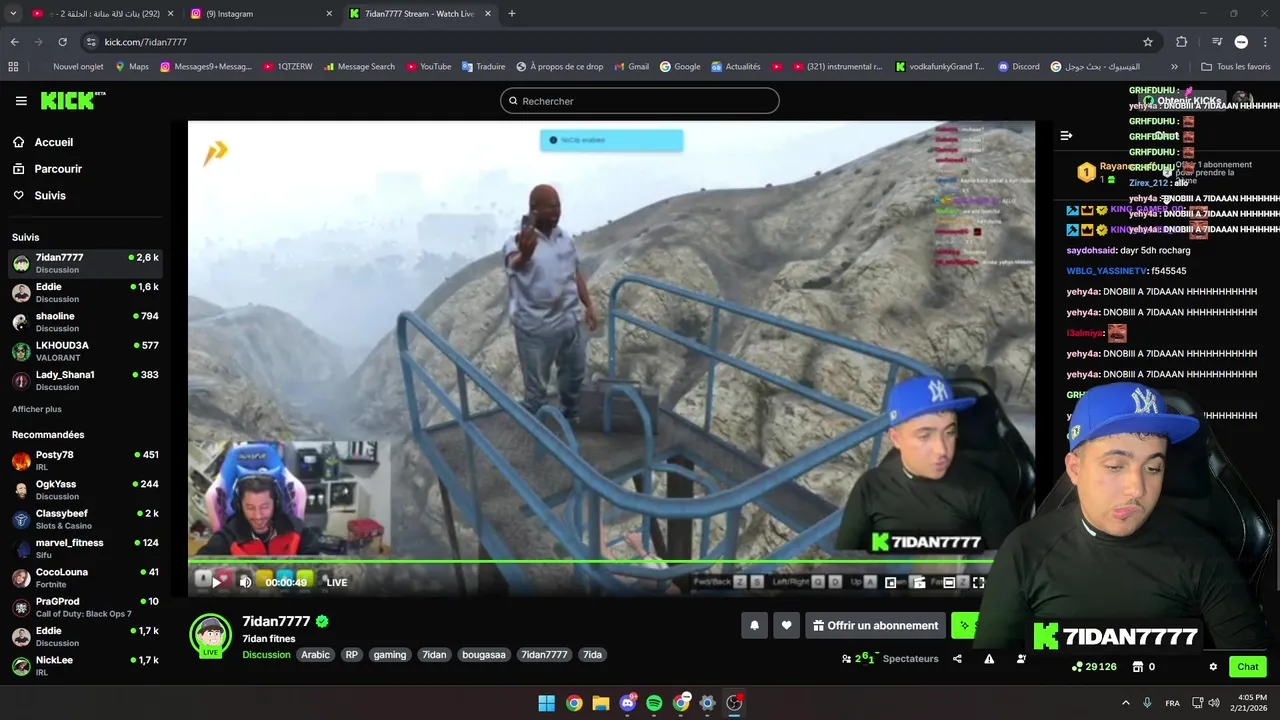1280x720 pixels.
Task: Open the Traduire bookmark
Action: (484, 67)
